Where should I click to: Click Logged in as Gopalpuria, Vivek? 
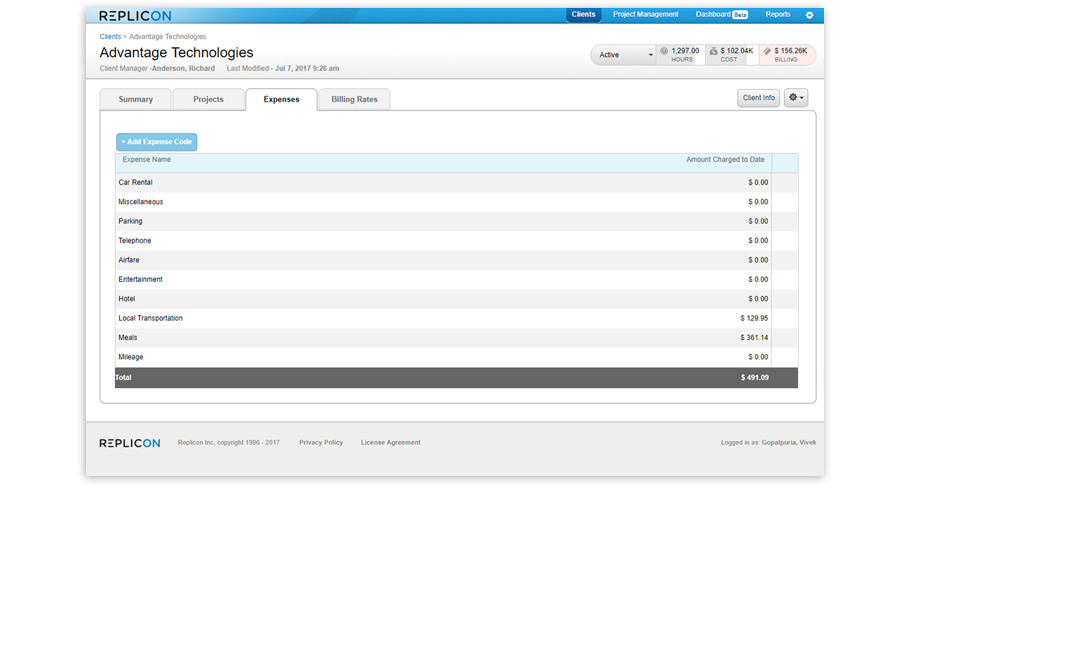(769, 442)
